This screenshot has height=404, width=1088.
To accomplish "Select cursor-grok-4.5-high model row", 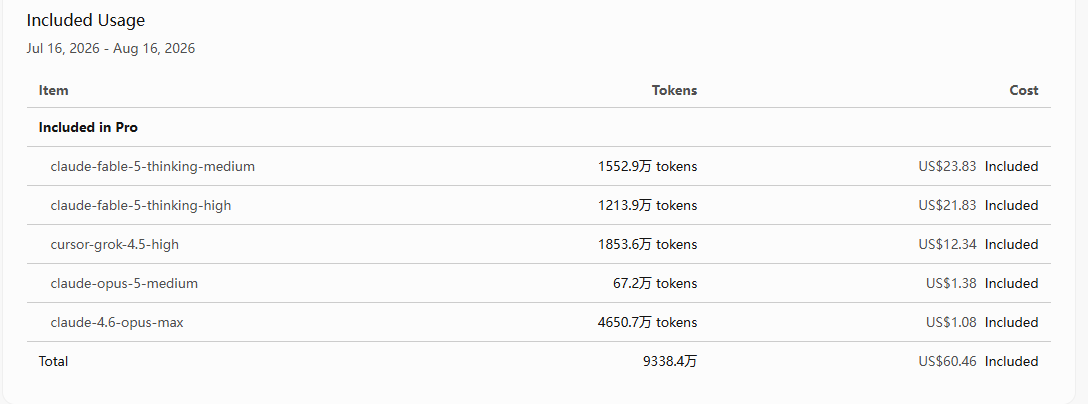I will point(538,244).
